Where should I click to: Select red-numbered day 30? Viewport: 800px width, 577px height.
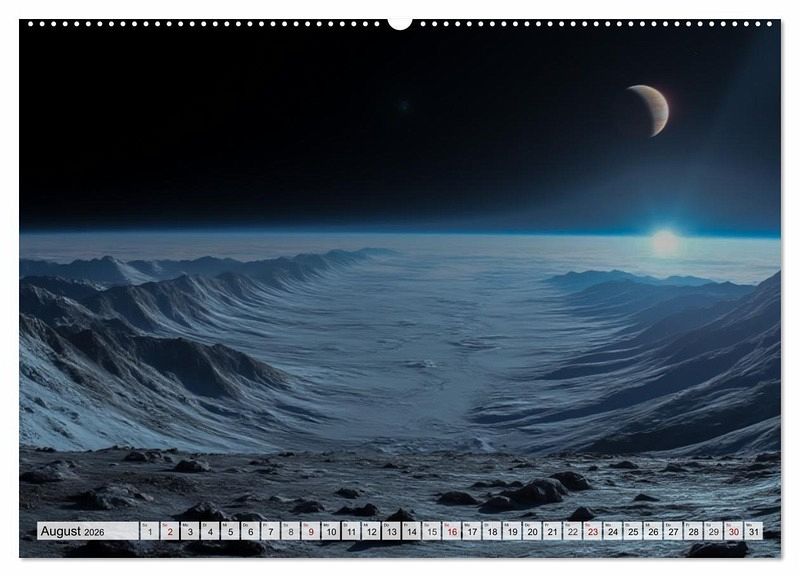pyautogui.click(x=734, y=532)
